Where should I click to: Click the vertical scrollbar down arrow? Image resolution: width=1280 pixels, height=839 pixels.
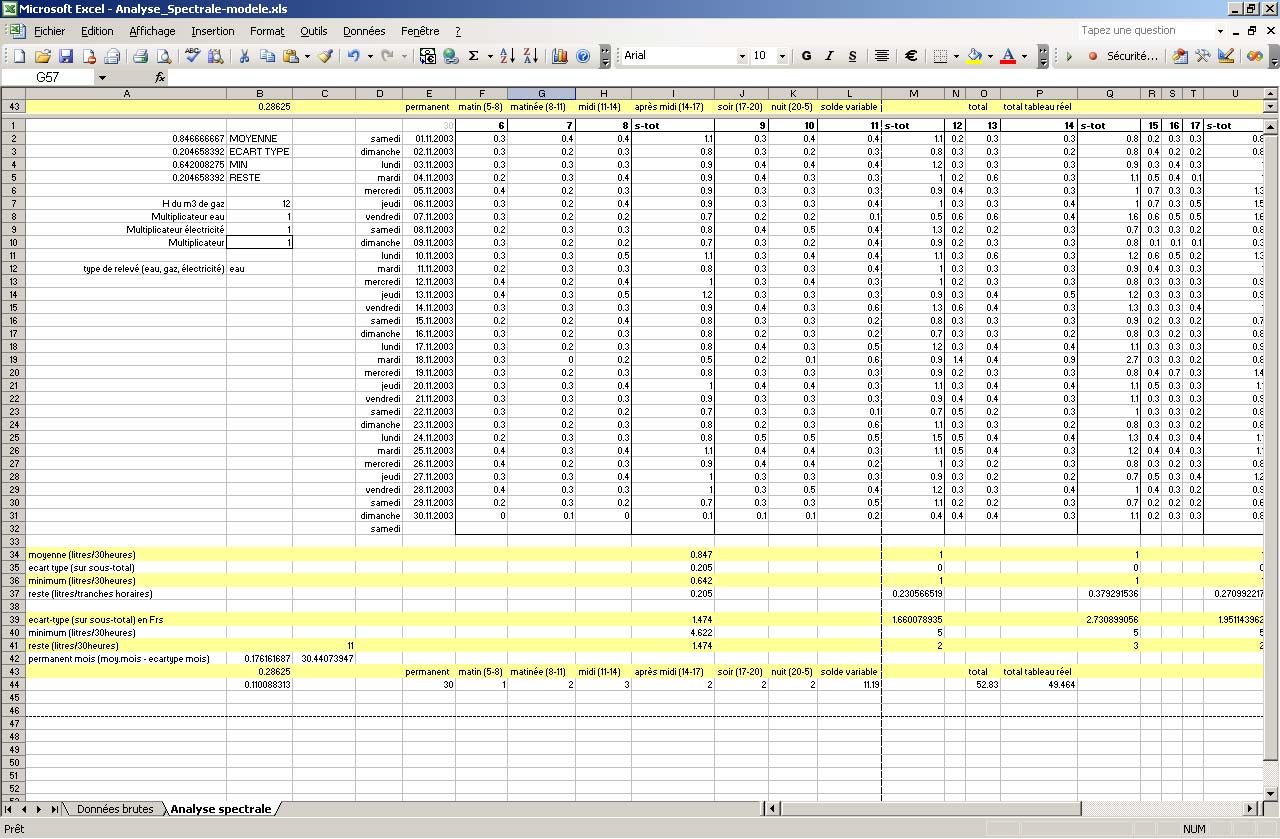pyautogui.click(x=1271, y=794)
